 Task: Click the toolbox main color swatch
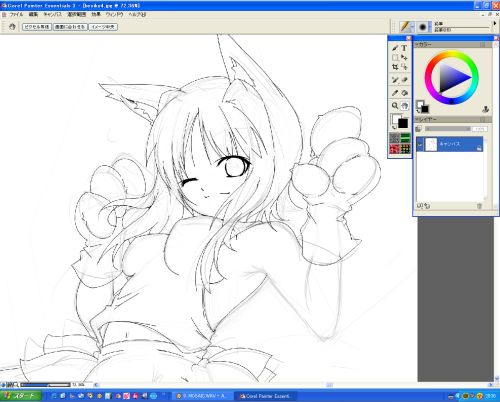click(x=396, y=118)
